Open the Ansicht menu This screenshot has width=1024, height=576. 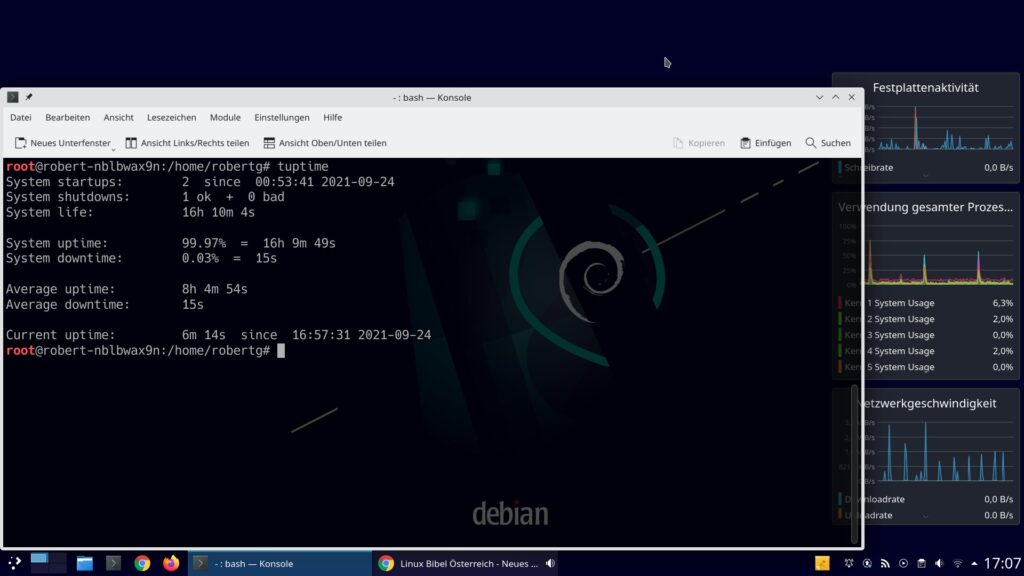[118, 118]
